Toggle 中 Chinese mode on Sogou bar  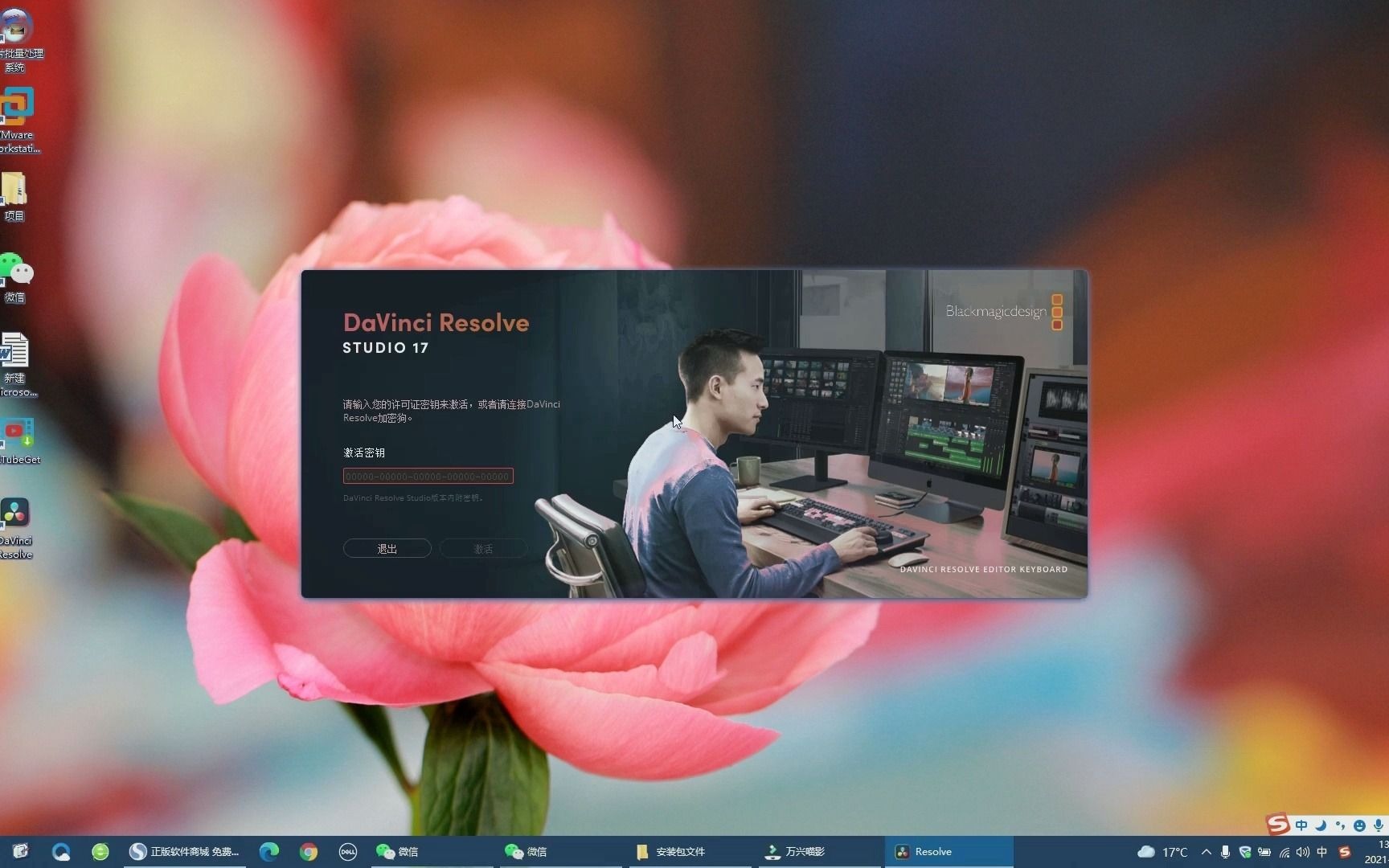coord(1301,825)
